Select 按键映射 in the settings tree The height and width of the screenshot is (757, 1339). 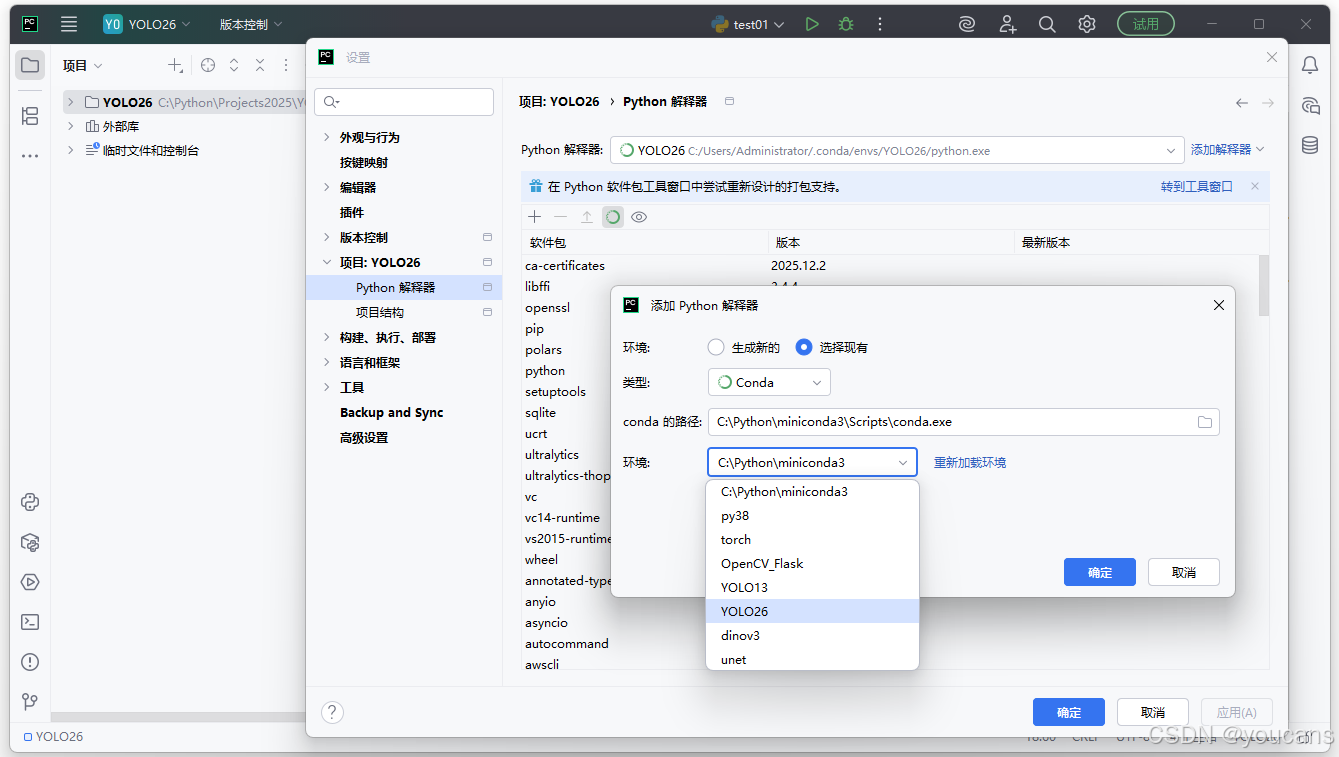click(x=364, y=162)
